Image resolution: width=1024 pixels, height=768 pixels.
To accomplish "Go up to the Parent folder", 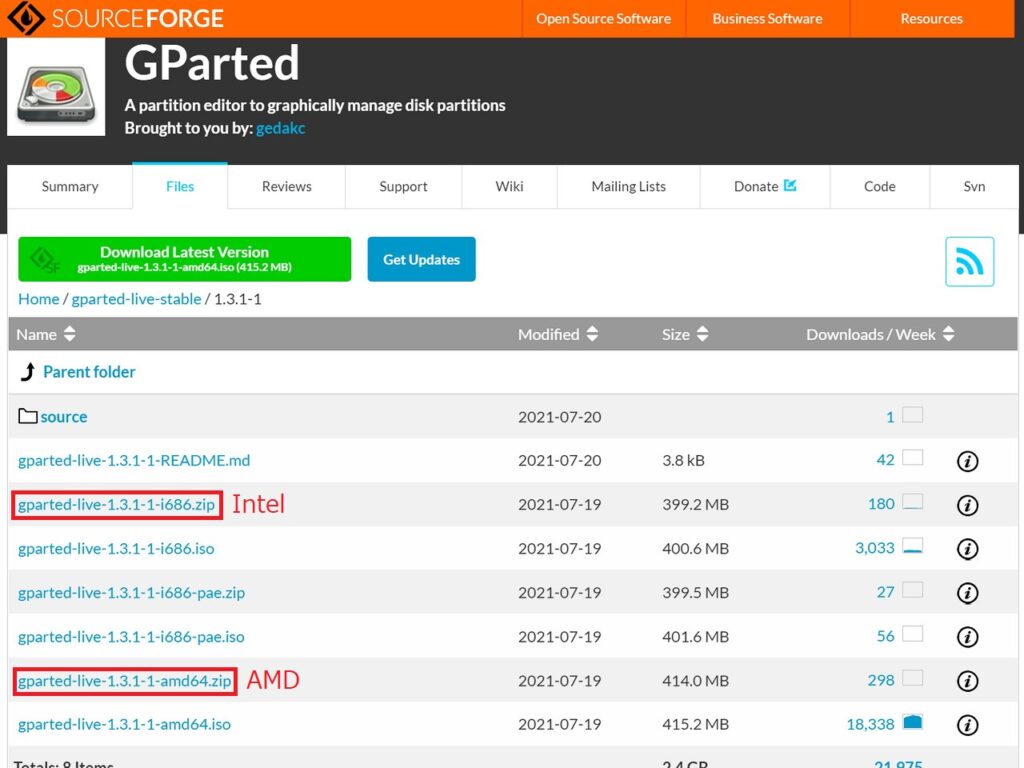I will 89,372.
